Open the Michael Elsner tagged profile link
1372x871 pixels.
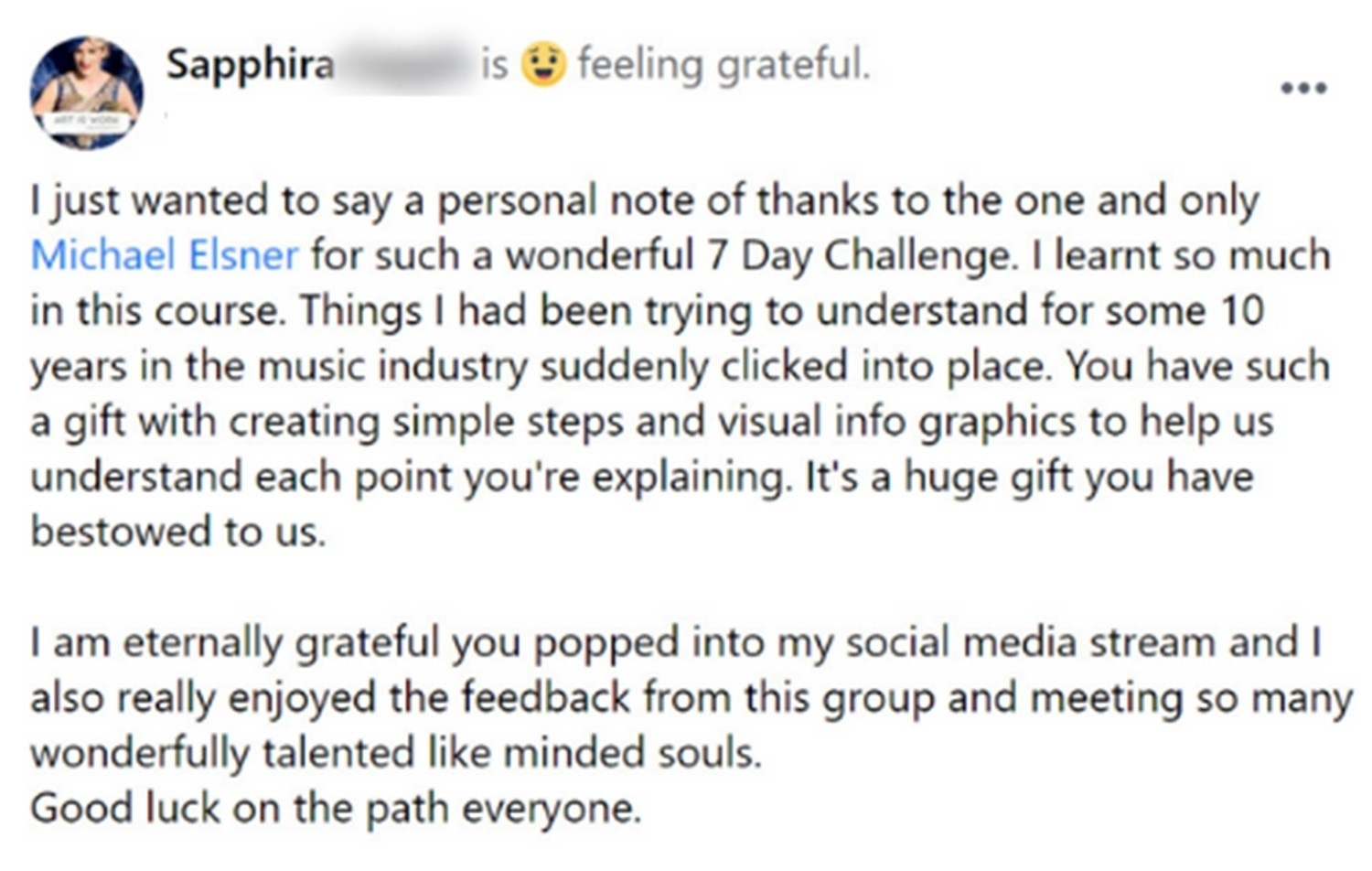click(x=165, y=255)
